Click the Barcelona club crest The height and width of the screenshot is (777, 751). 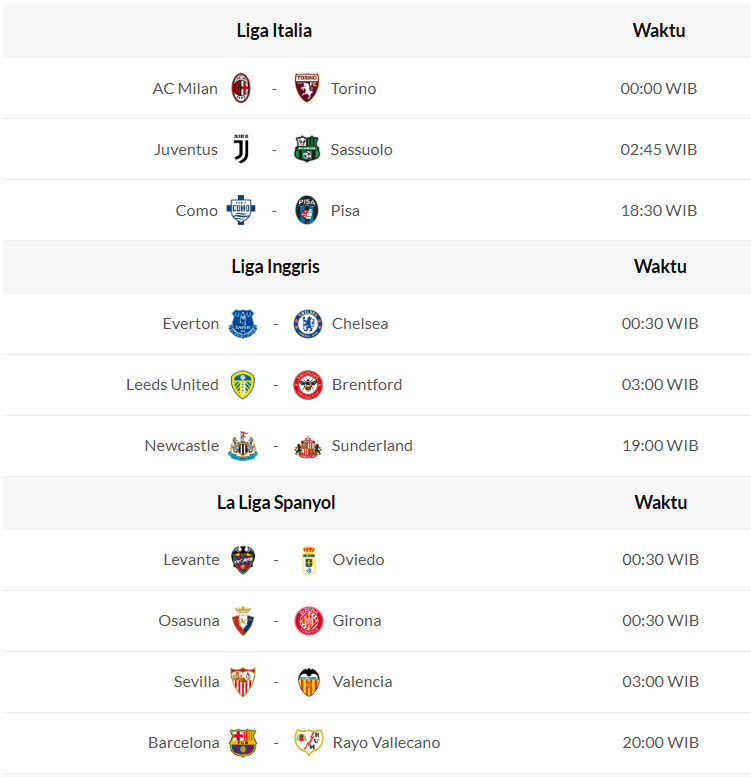tap(243, 742)
